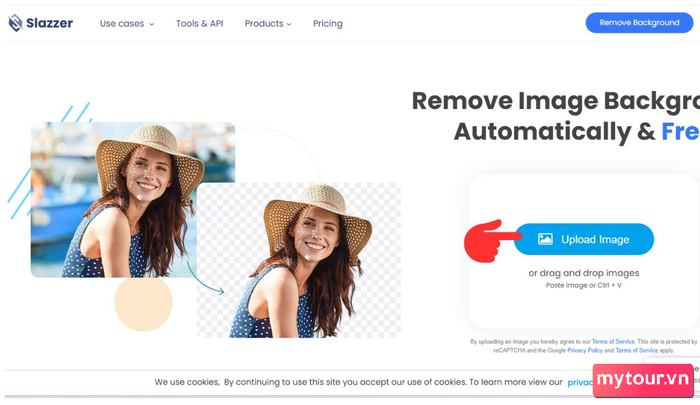This screenshot has width=700, height=405.
Task: Expand the Products dropdown arrow
Action: [289, 24]
